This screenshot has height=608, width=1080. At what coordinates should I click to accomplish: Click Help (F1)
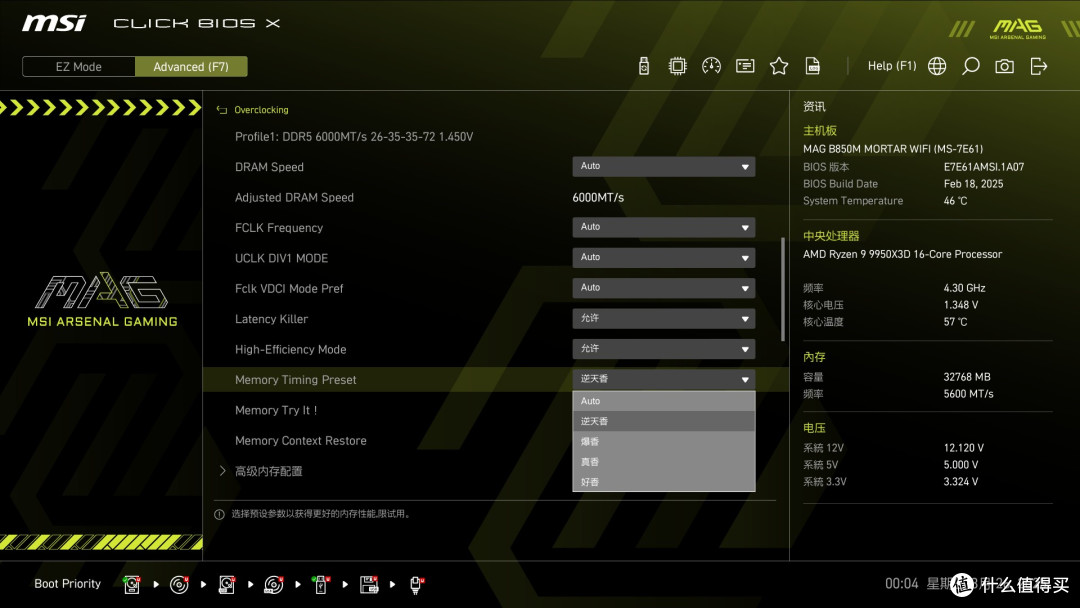coord(892,66)
